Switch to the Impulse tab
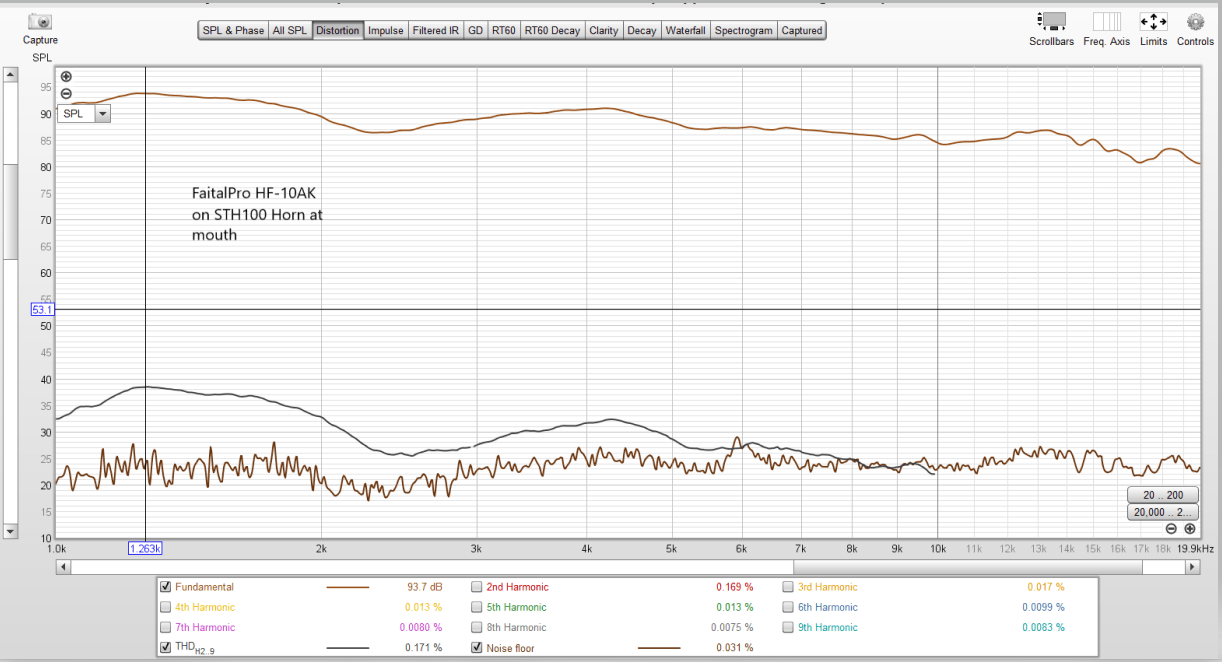 pos(386,31)
